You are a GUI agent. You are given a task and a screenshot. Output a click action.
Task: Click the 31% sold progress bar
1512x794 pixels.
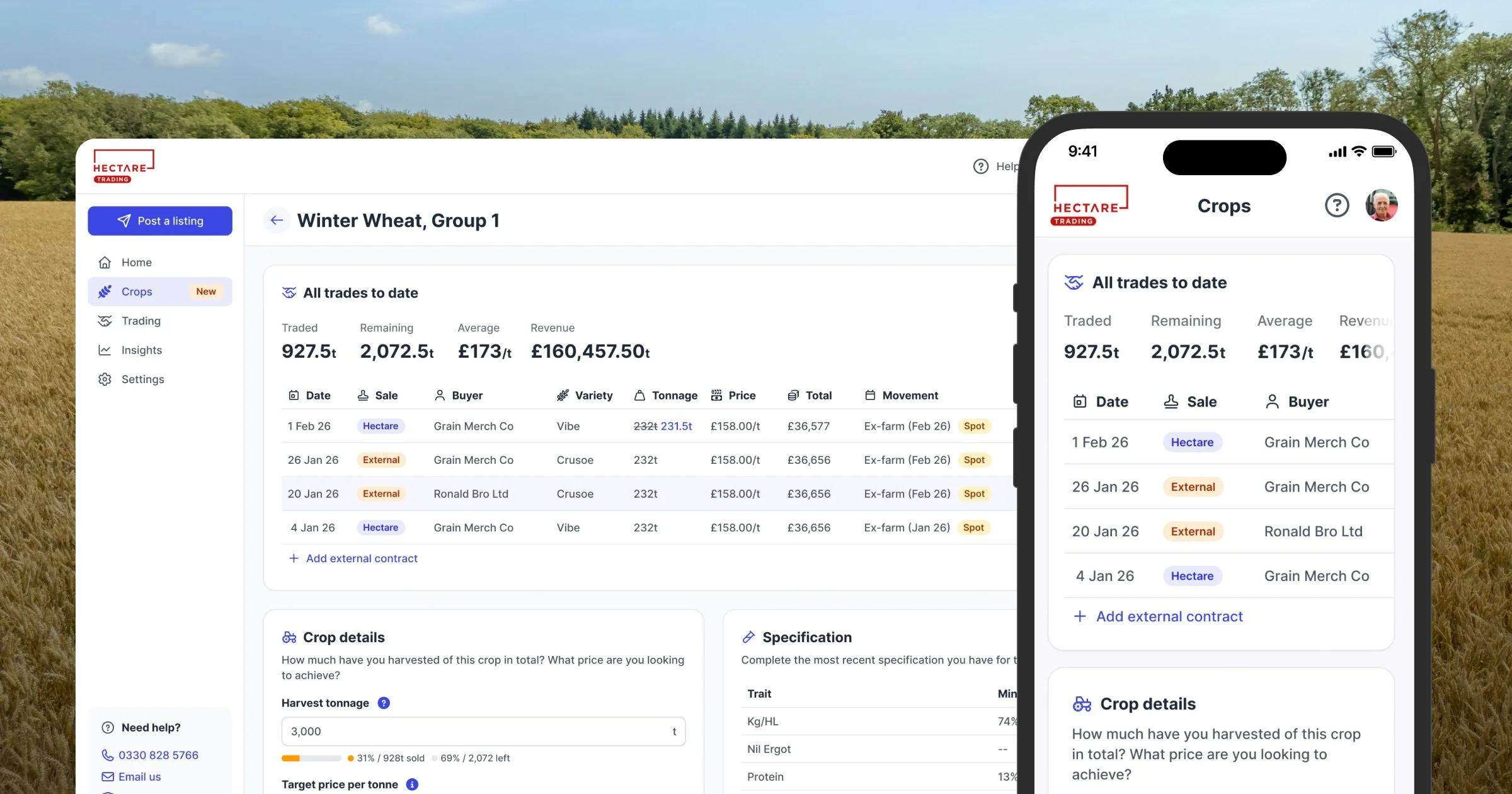[x=311, y=758]
